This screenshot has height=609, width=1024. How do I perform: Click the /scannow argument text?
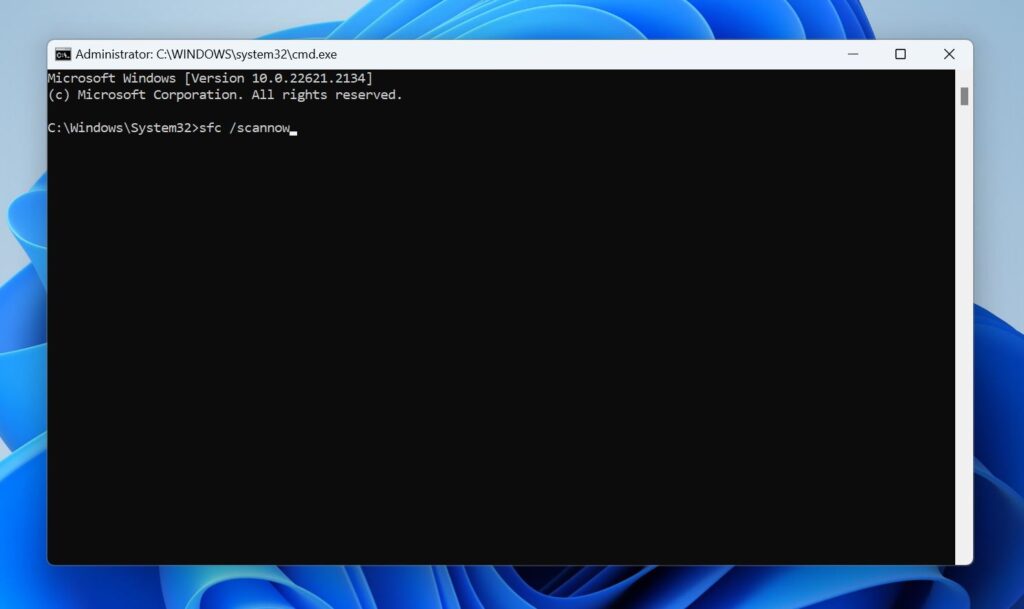click(260, 128)
